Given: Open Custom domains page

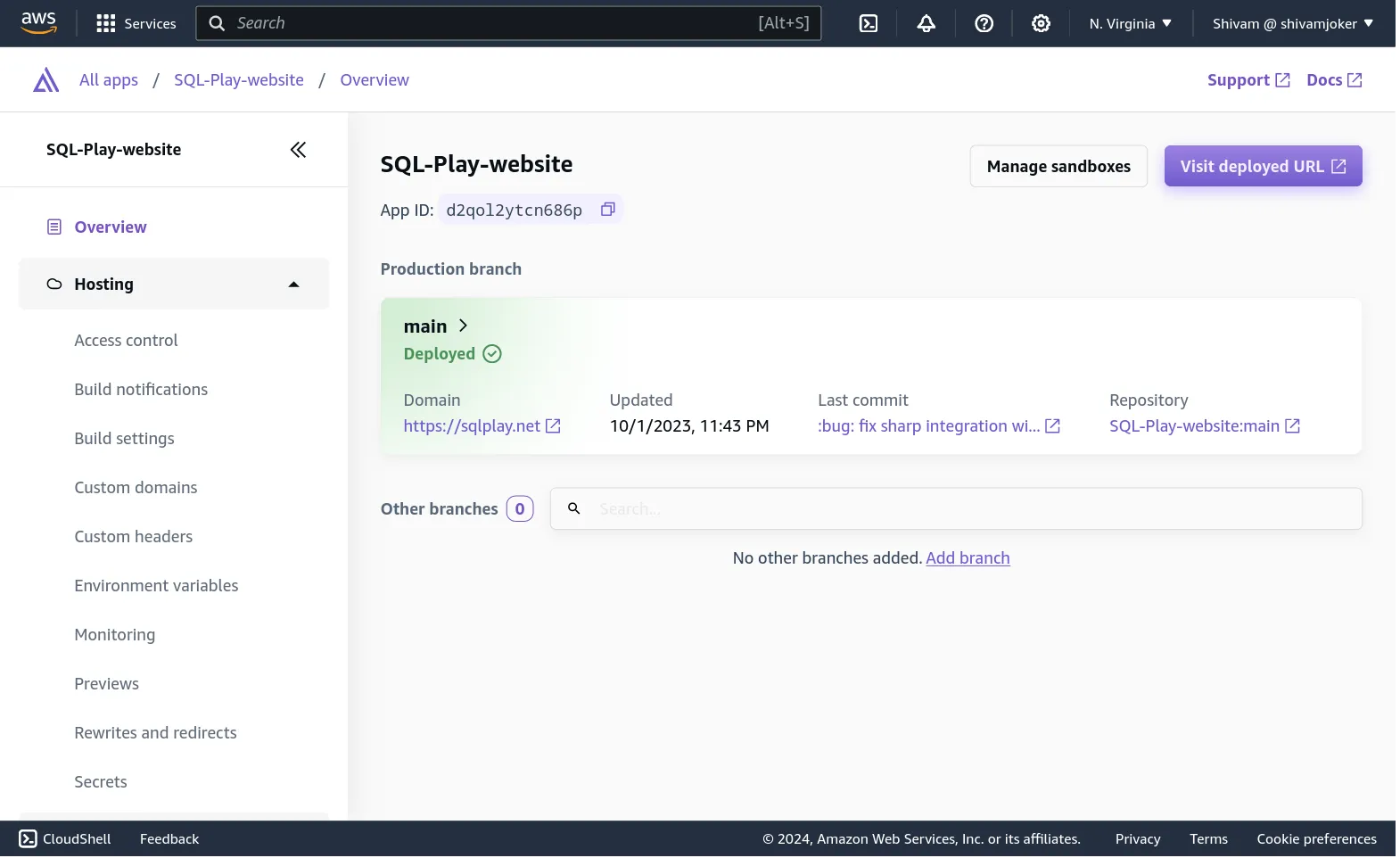Looking at the screenshot, I should point(136,488).
